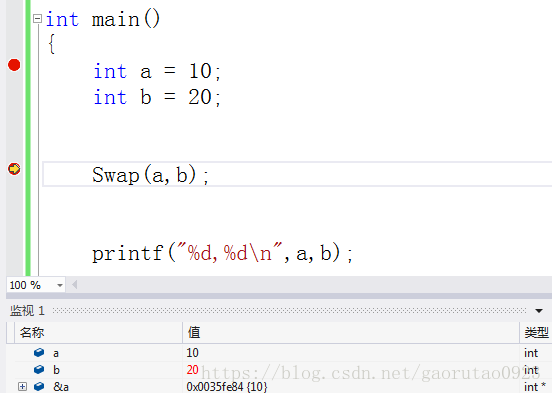Click the Swap(a, b); code line
Image resolution: width=552 pixels, height=393 pixels.
[150, 175]
